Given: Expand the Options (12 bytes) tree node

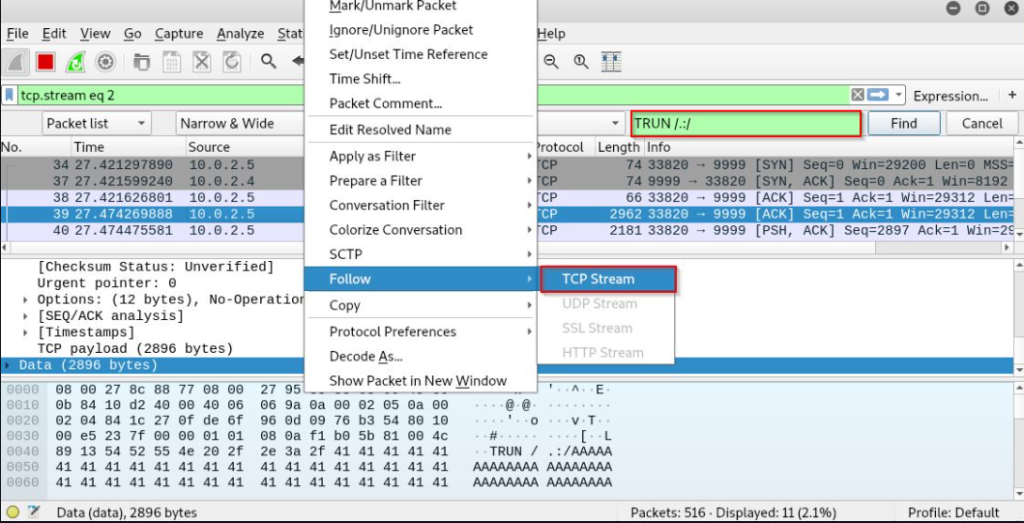Looking at the screenshot, I should click(26, 299).
